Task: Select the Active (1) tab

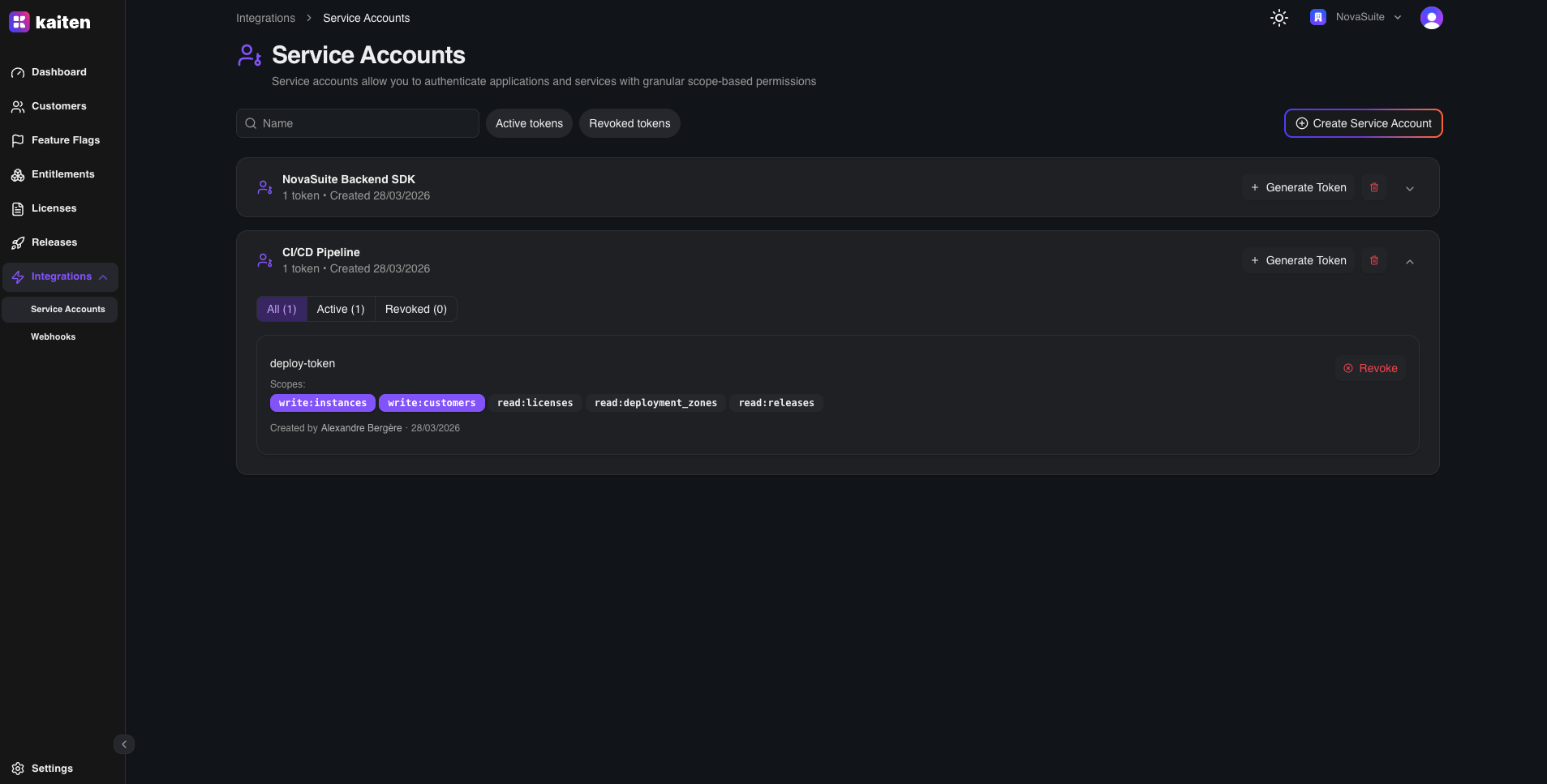Action: click(x=340, y=309)
